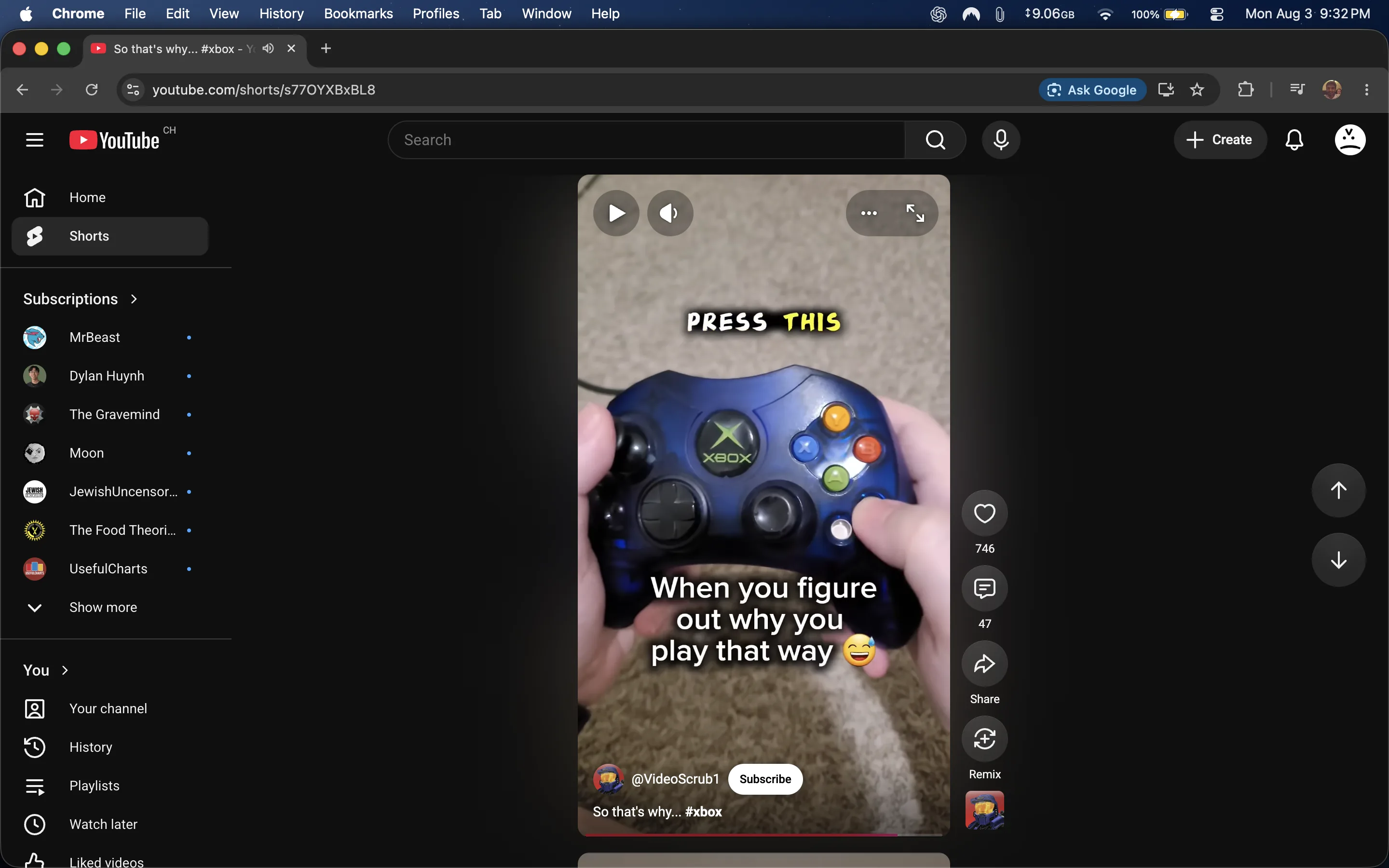
Task: Expand the Short to full screen
Action: pyautogui.click(x=915, y=213)
